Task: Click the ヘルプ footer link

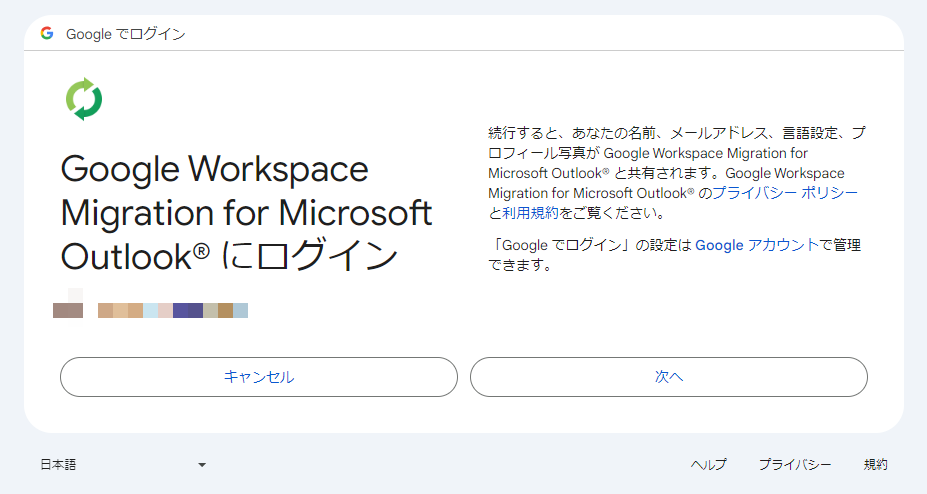Action: coord(708,465)
